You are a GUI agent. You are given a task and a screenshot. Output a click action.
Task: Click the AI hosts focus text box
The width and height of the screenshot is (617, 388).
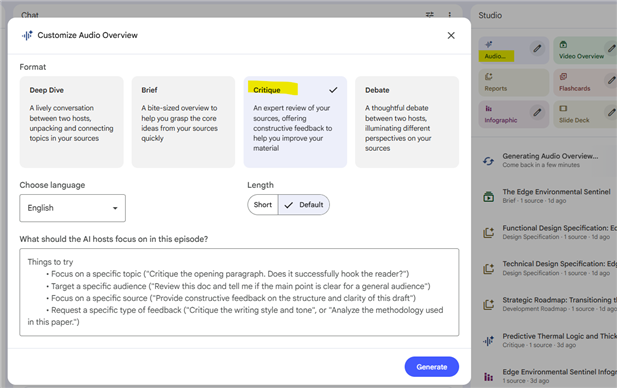239,292
